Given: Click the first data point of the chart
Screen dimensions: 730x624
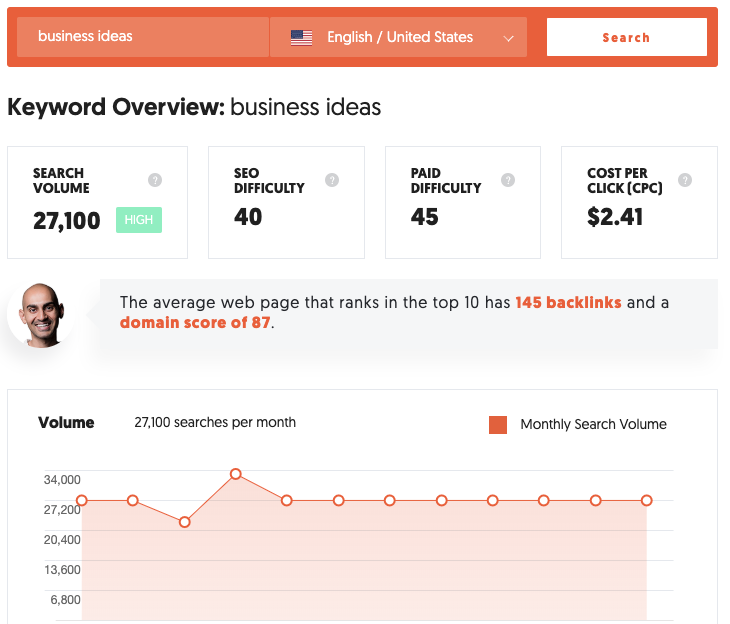Looking at the screenshot, I should click(81, 501).
